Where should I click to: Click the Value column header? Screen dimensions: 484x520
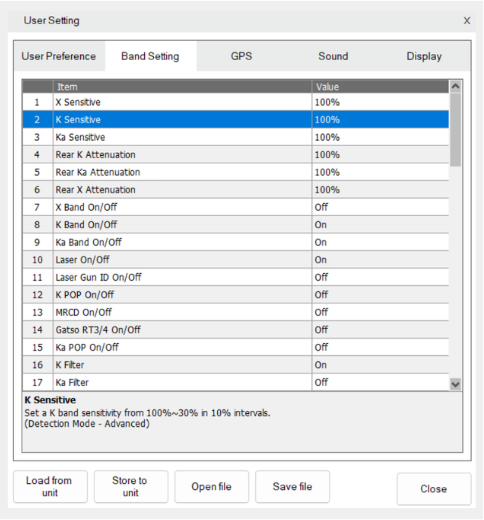380,87
